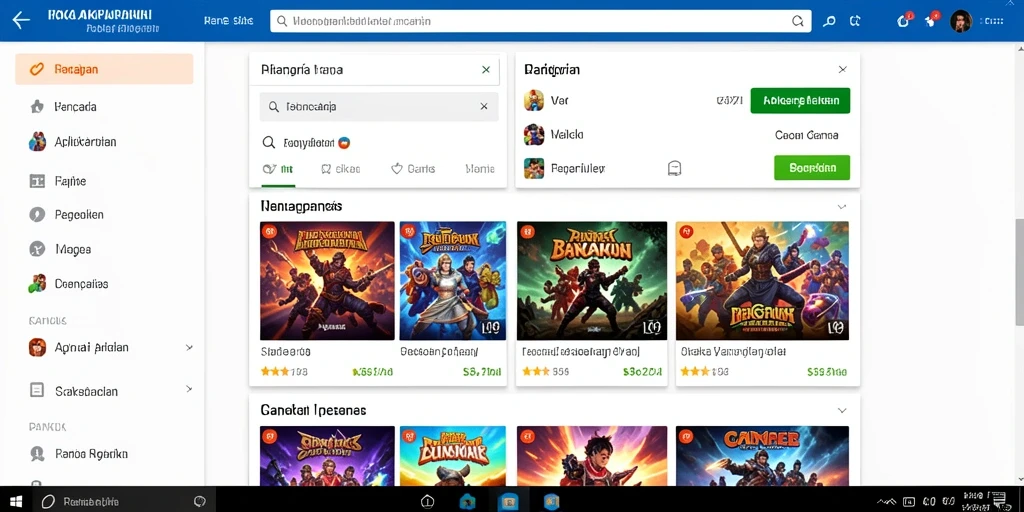The height and width of the screenshot is (512, 1024).
Task: Expand the Srakebacian chevron
Action: [189, 389]
